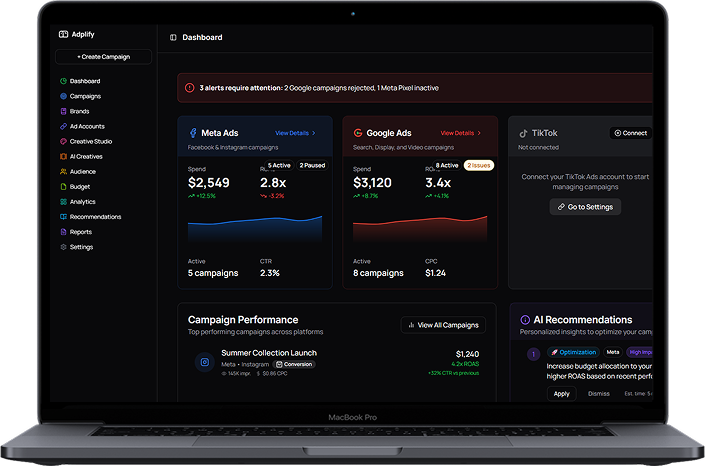Click the Google Ads red spend chart
Image resolution: width=705 pixels, height=466 pixels.
point(420,229)
